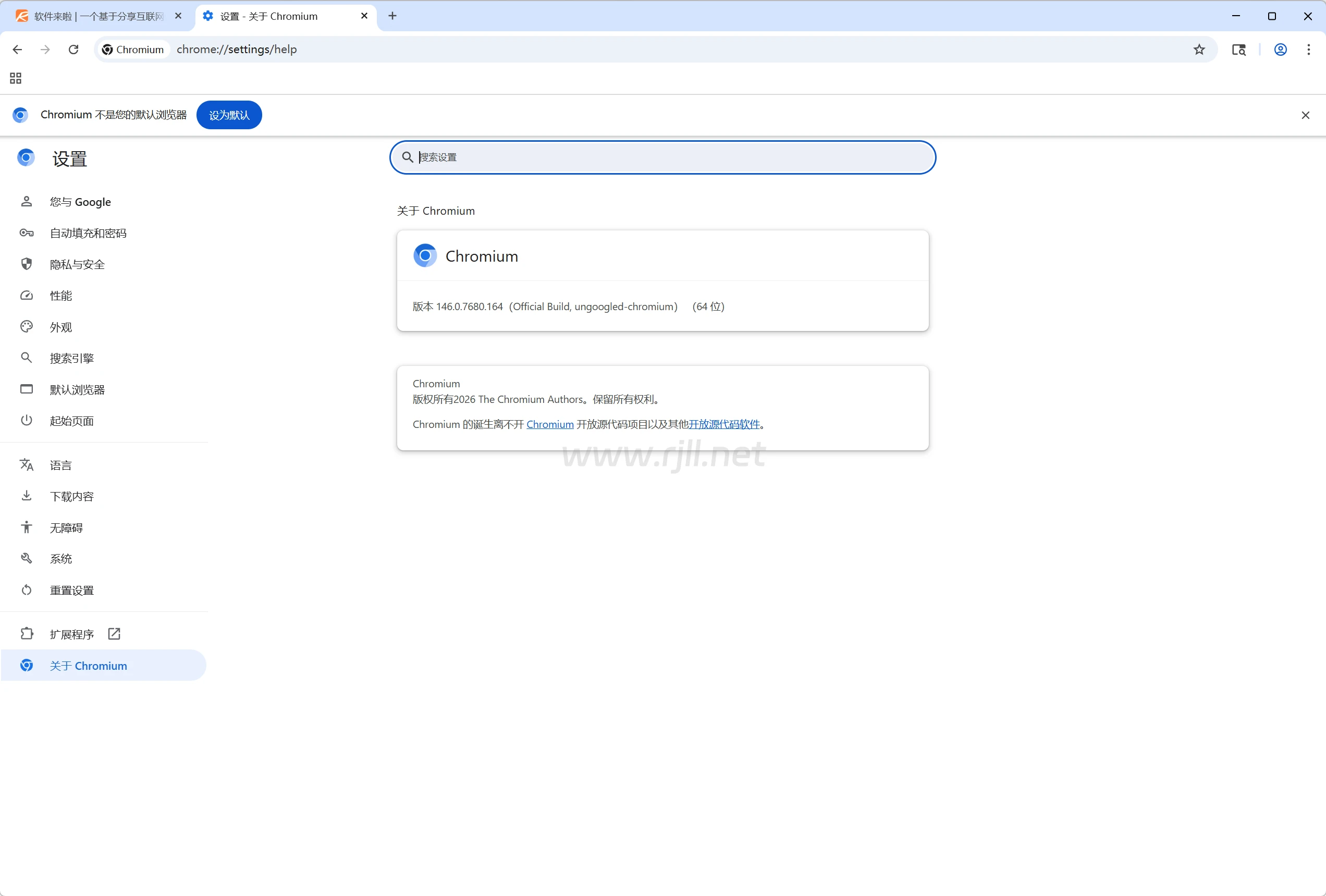
Task: Open a new tab with plus icon
Action: 392,16
